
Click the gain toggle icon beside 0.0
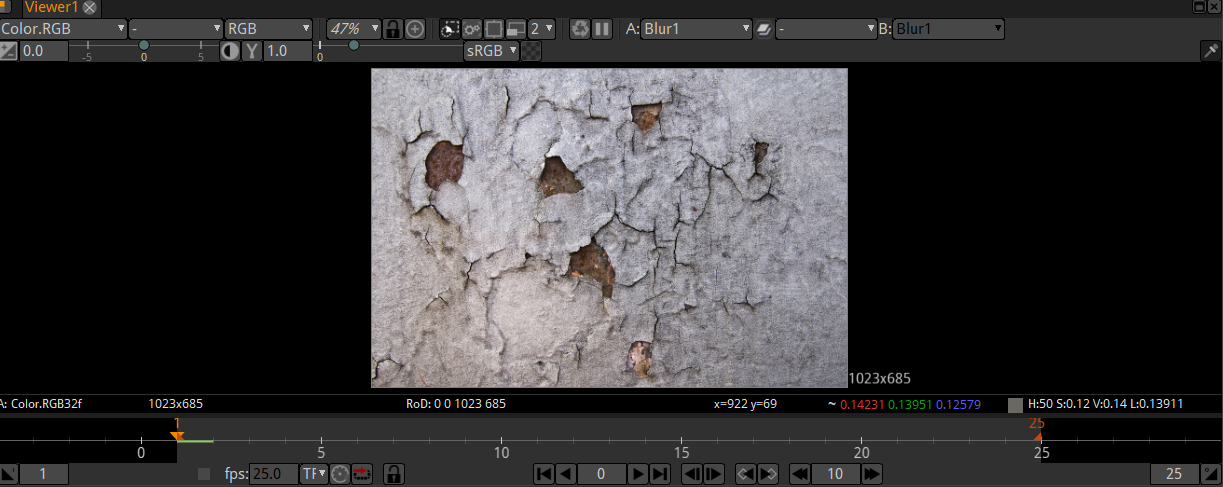(9, 51)
